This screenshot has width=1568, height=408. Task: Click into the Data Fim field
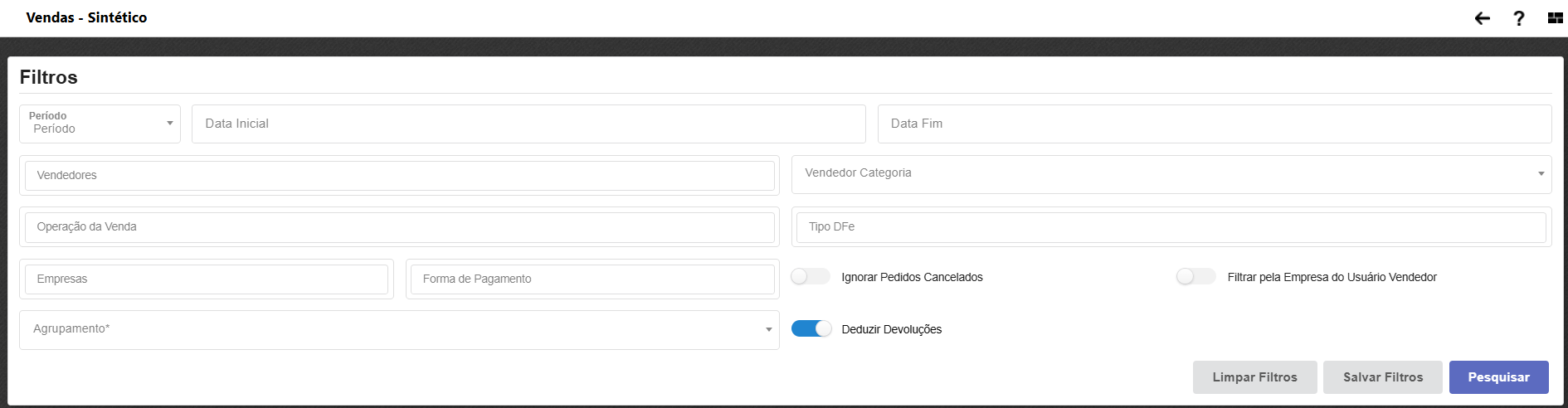click(1214, 124)
